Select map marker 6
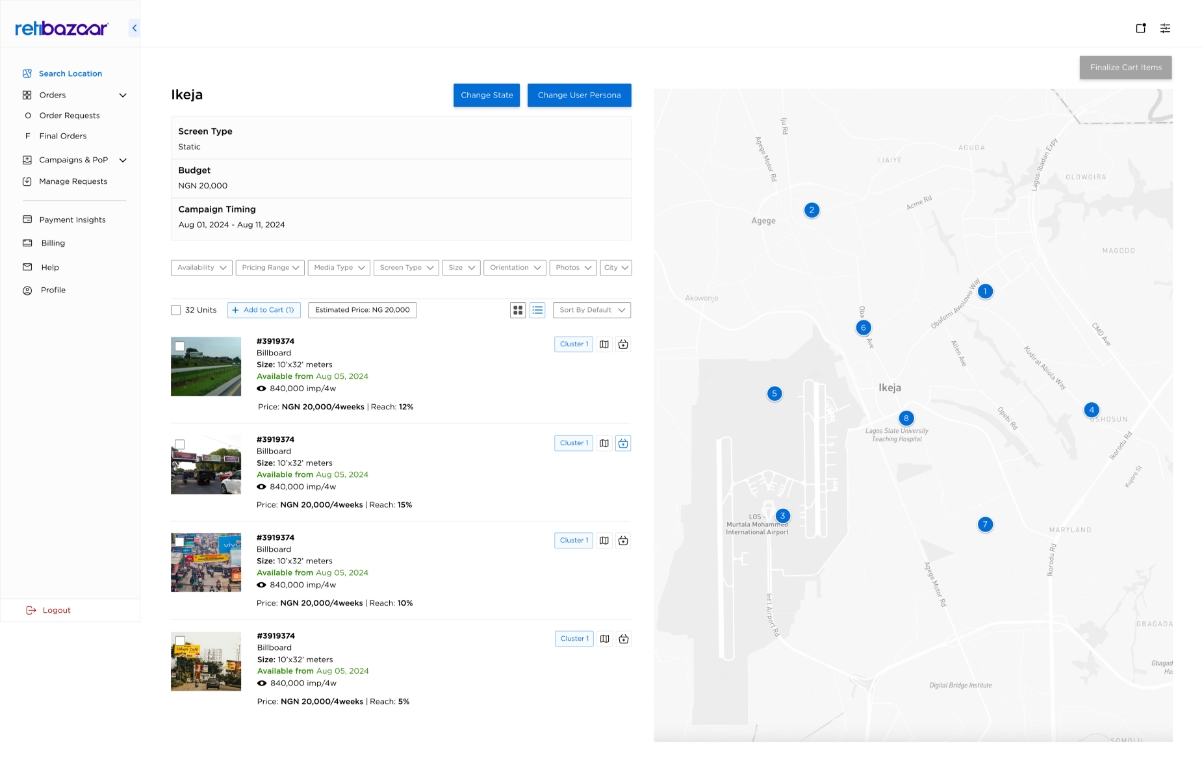Viewport: 1202px width, 770px height. coord(863,327)
